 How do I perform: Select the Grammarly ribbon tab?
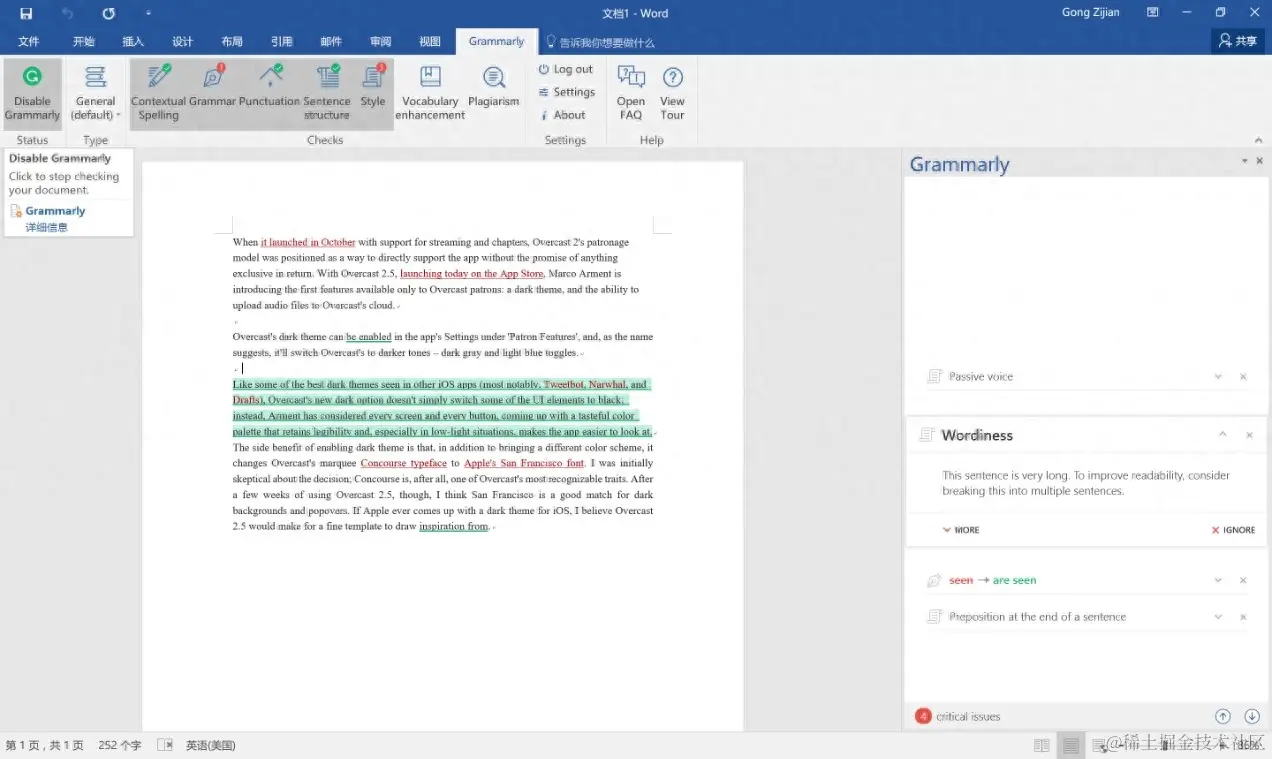[x=496, y=42]
